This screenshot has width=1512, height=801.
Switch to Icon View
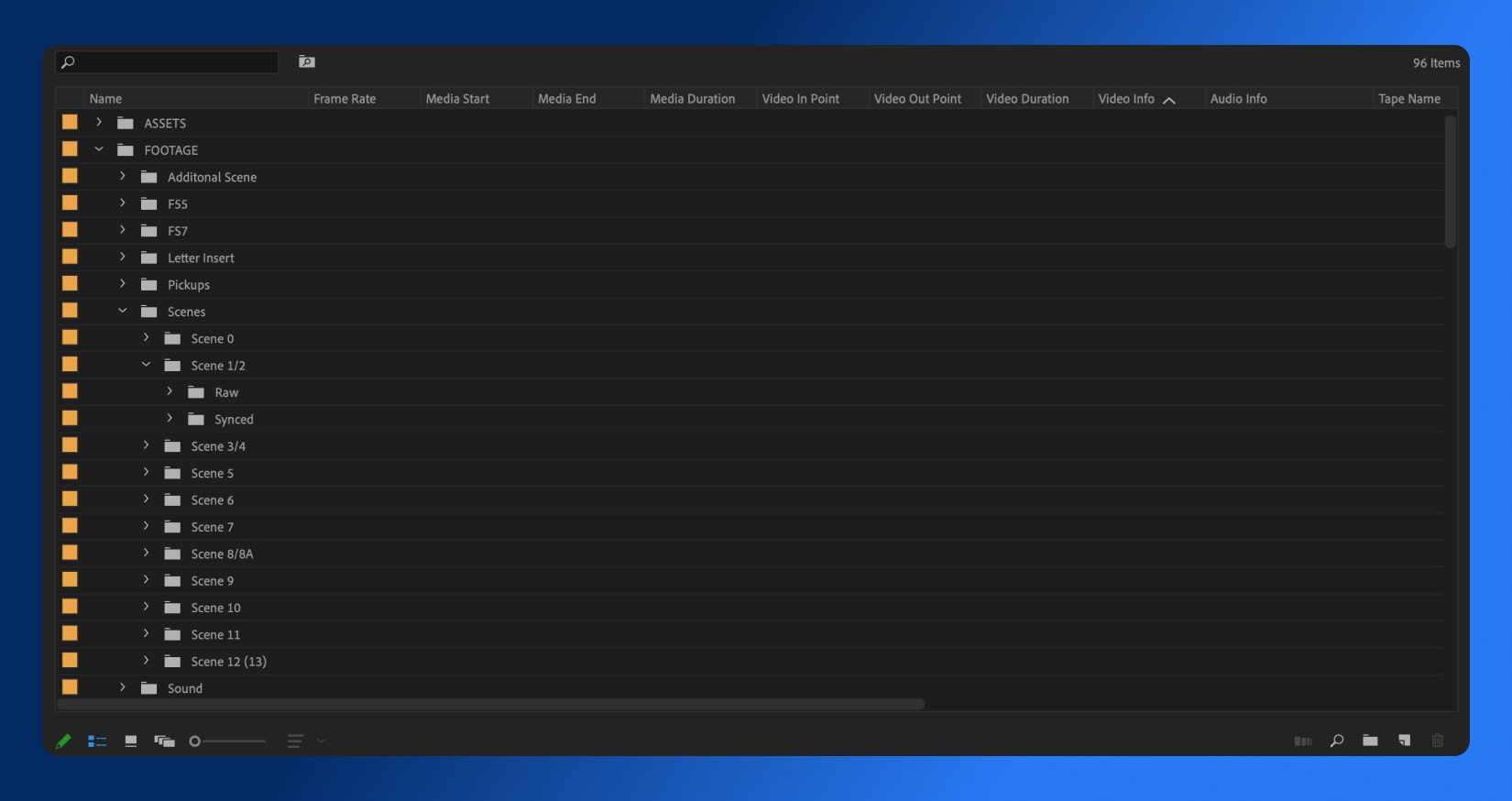point(131,741)
